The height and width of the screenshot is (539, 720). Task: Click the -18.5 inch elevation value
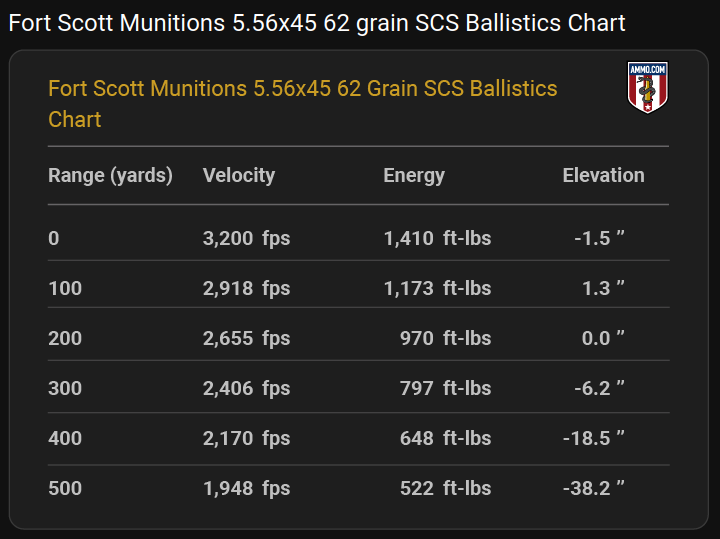(x=594, y=438)
